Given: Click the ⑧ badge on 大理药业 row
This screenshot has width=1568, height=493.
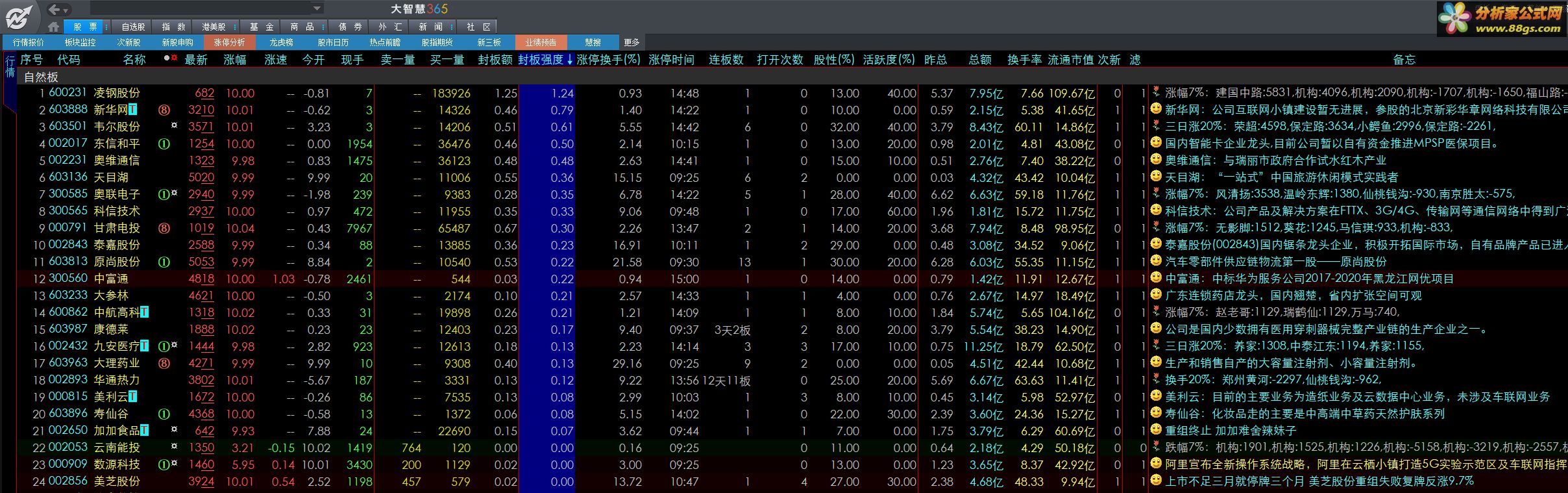Looking at the screenshot, I should tap(164, 364).
